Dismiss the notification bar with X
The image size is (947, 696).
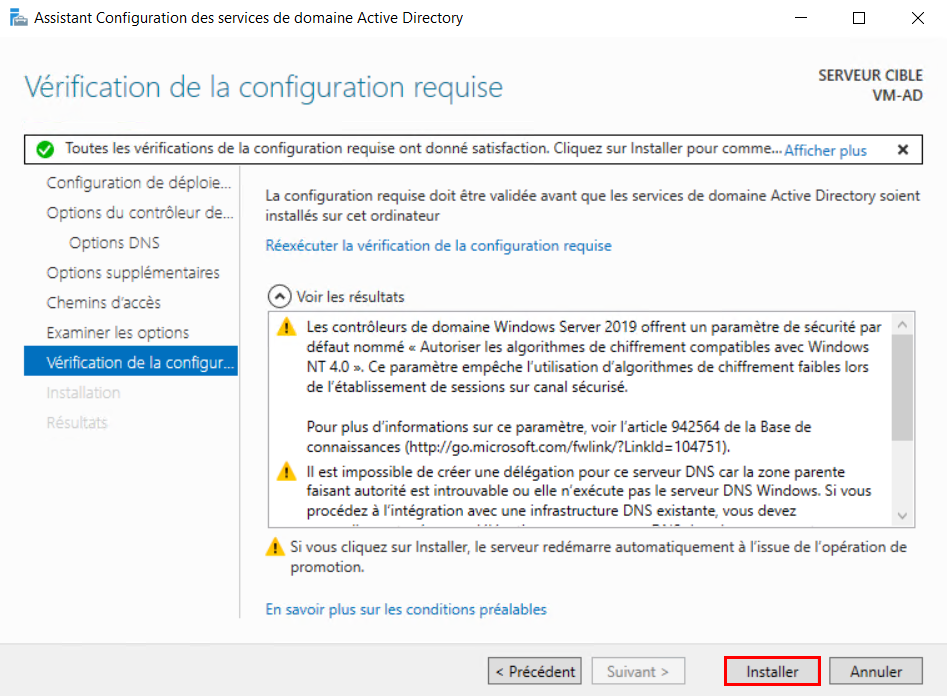pos(902,150)
